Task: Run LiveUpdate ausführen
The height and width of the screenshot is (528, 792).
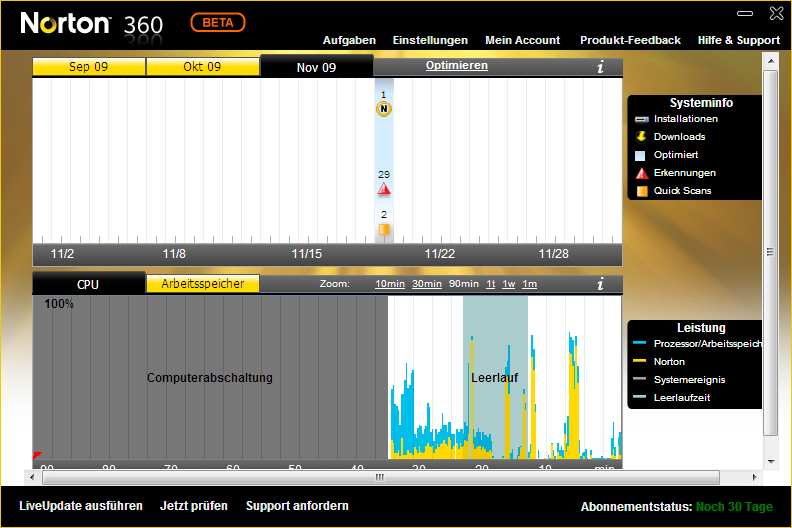Action: click(x=81, y=506)
